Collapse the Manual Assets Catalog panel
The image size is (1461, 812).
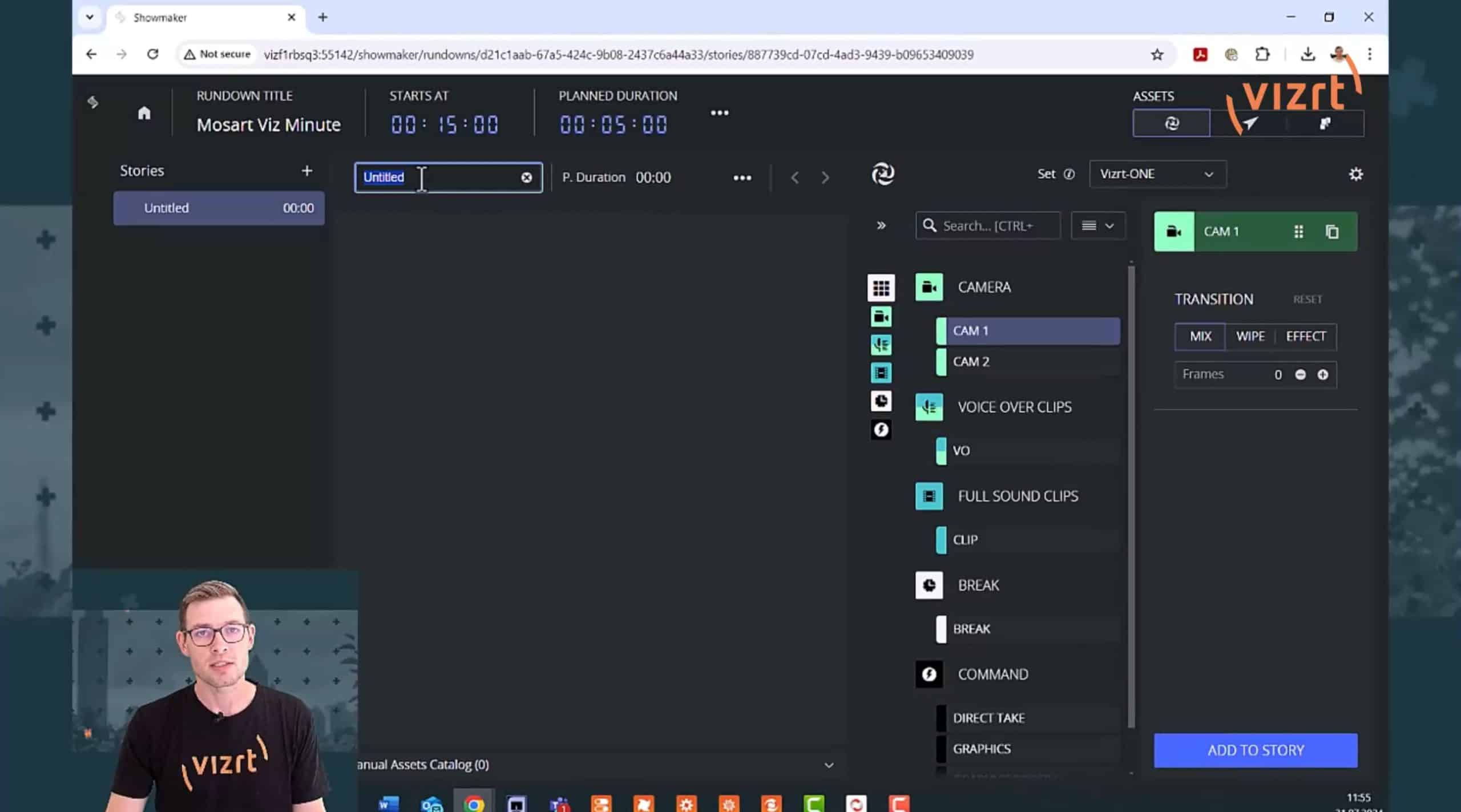pos(830,765)
